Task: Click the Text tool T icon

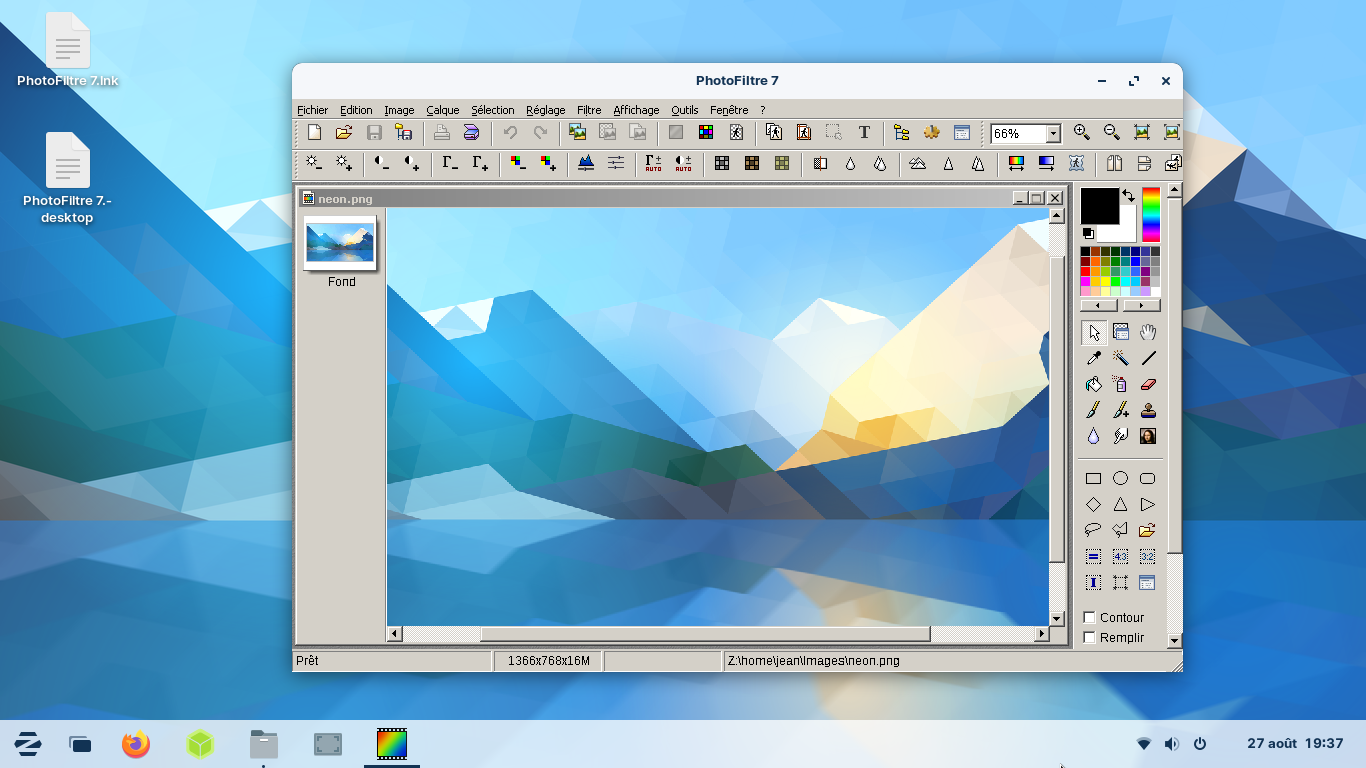Action: [864, 133]
